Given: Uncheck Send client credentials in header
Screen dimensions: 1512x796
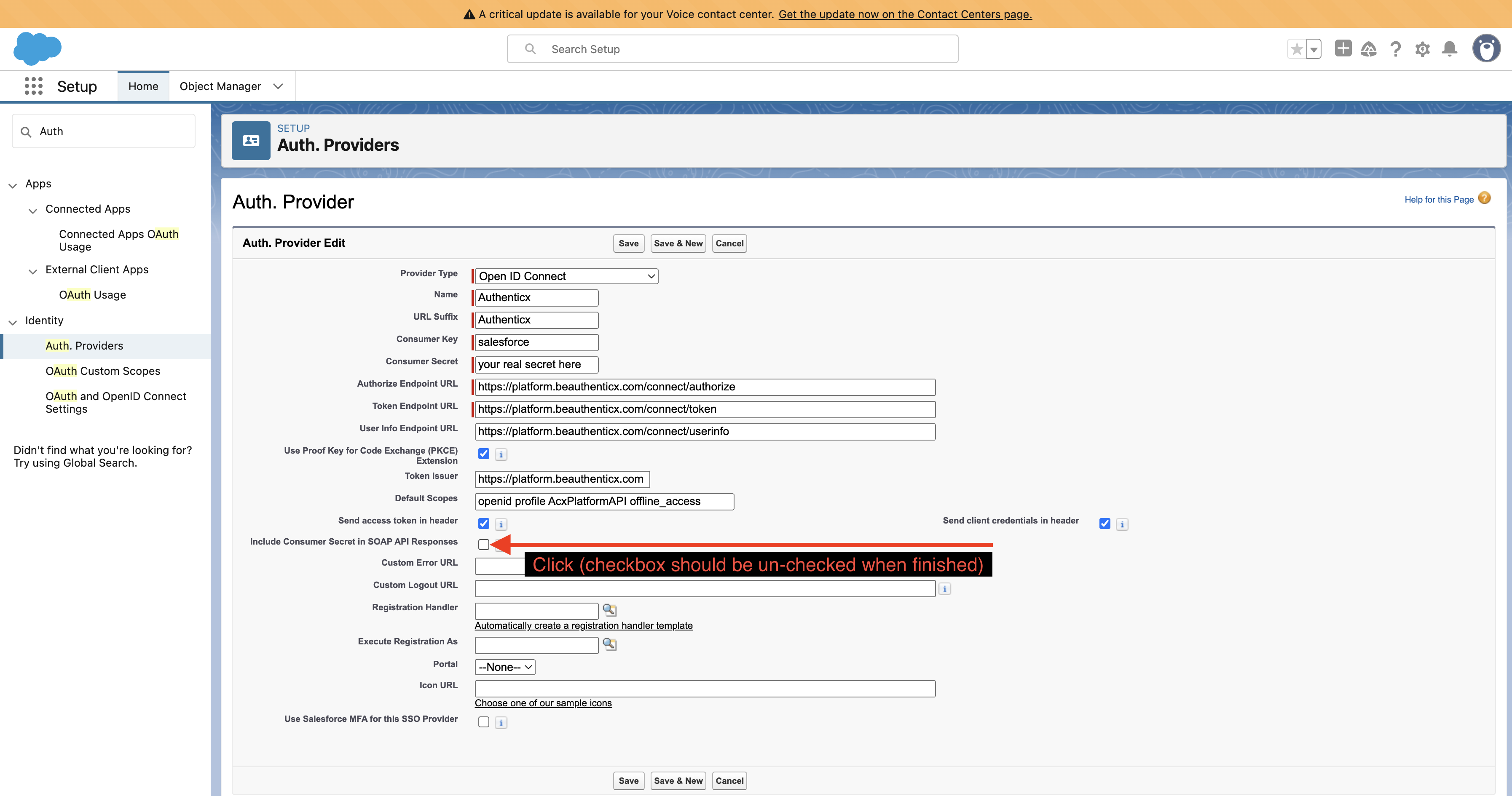Looking at the screenshot, I should pyautogui.click(x=1105, y=524).
